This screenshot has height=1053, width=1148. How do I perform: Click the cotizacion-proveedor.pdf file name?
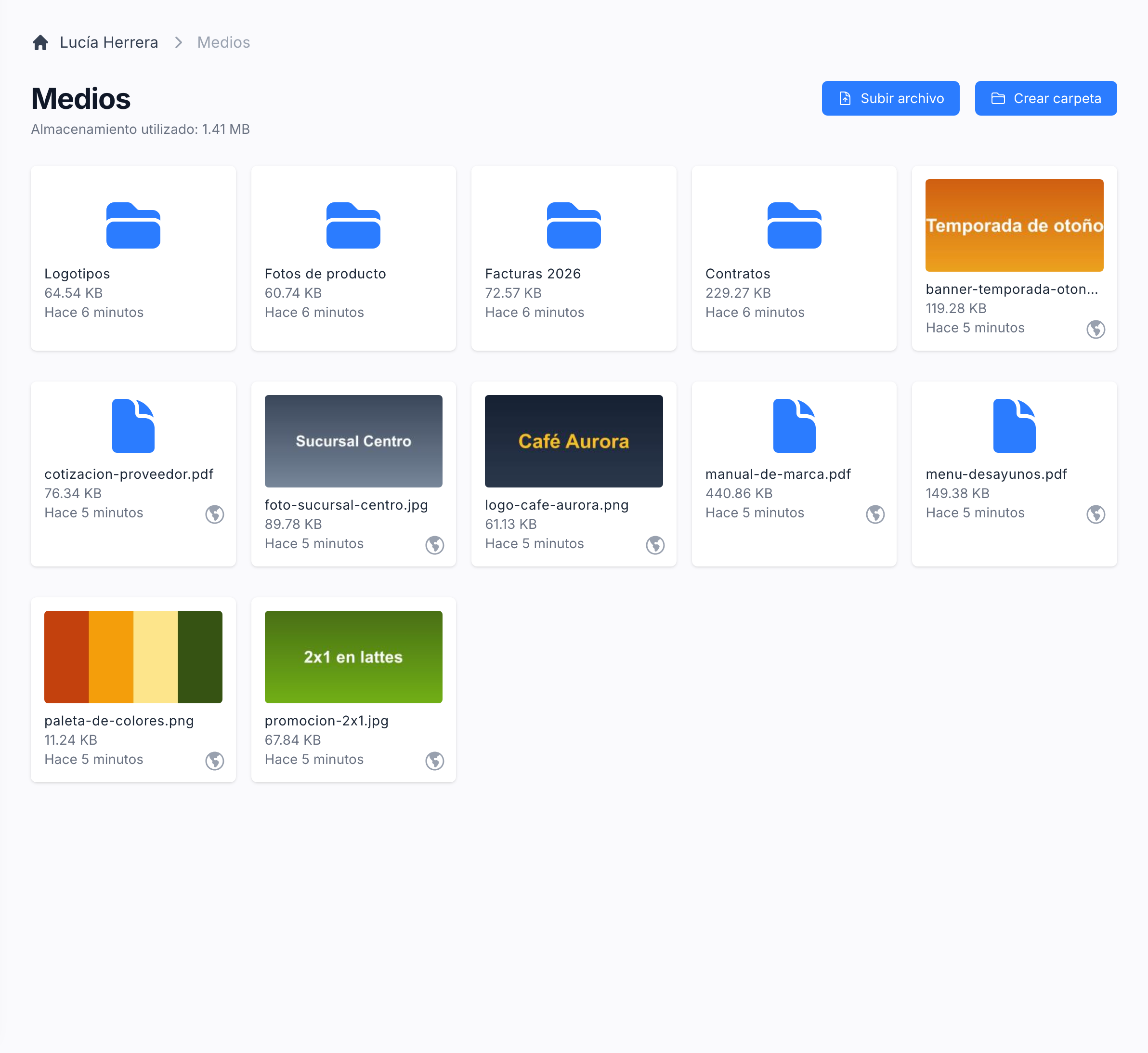pyautogui.click(x=129, y=474)
